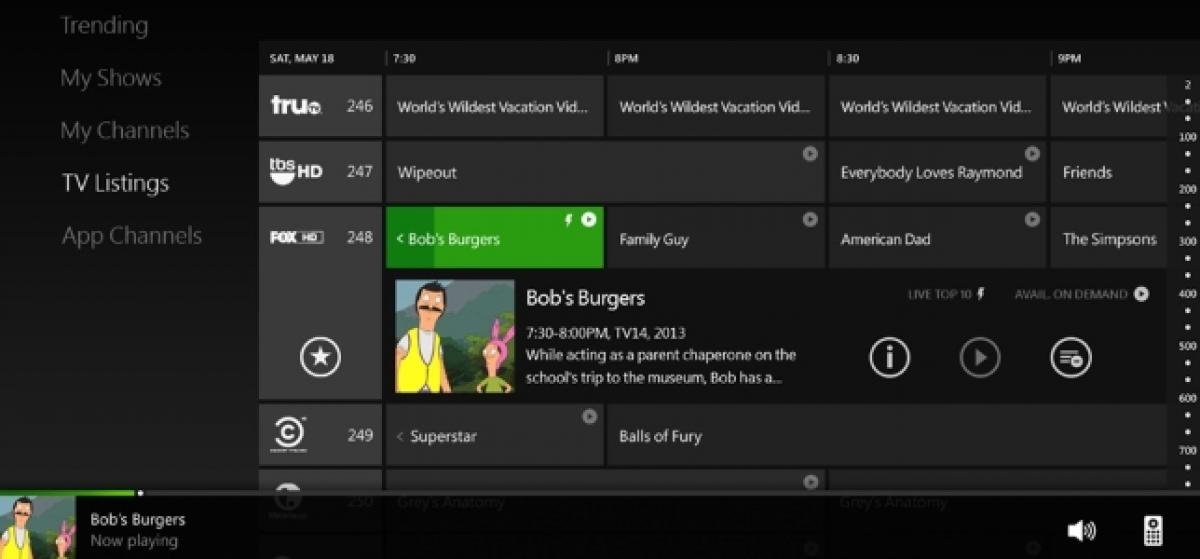Screen dimensions: 1200x559
Task: Select the truTV channel 246 logo
Action: [x=296, y=105]
